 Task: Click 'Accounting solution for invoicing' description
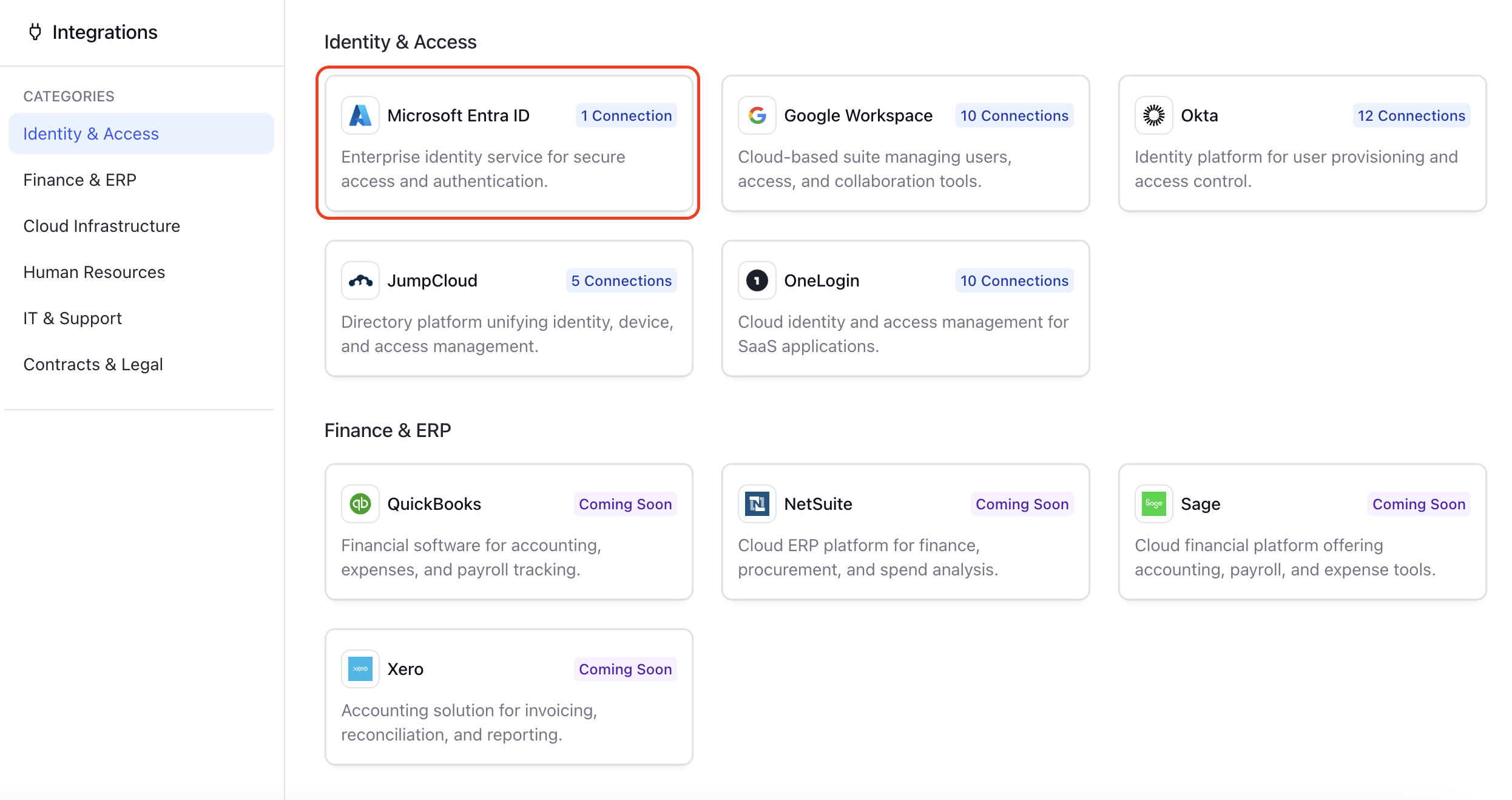click(469, 722)
